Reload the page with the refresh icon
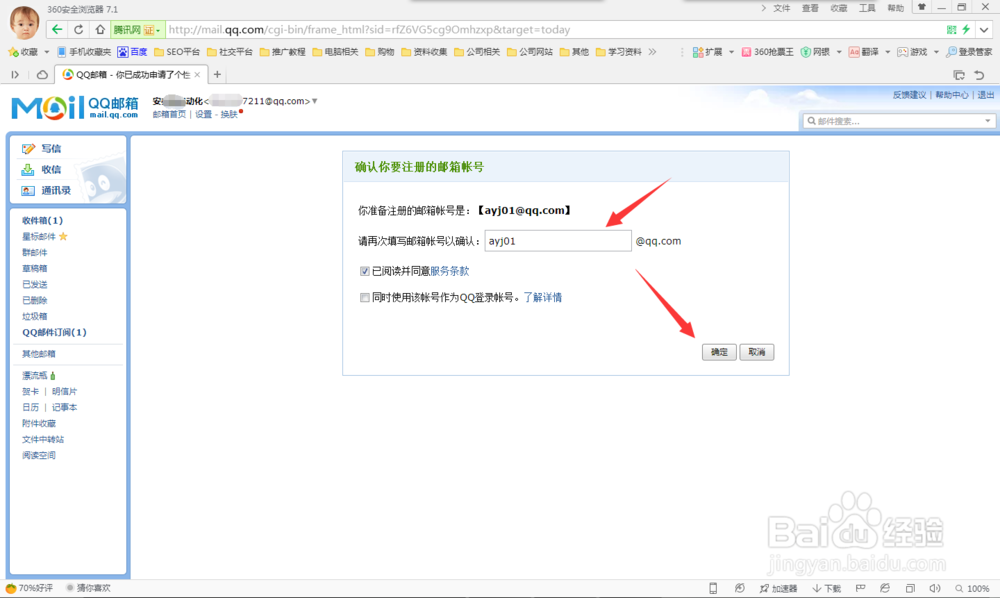 [x=78, y=29]
